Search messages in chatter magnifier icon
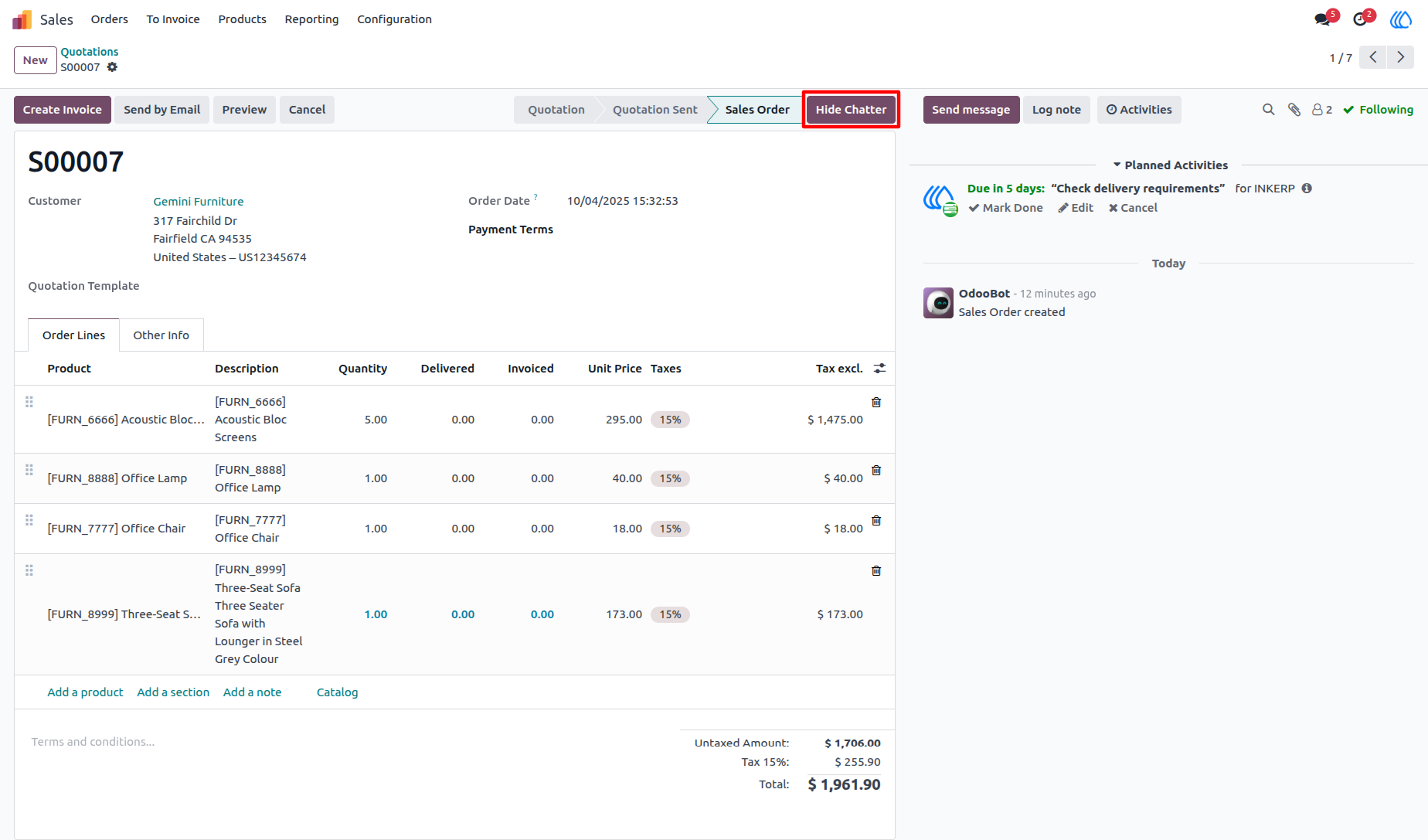The image size is (1428, 840). tap(1268, 110)
